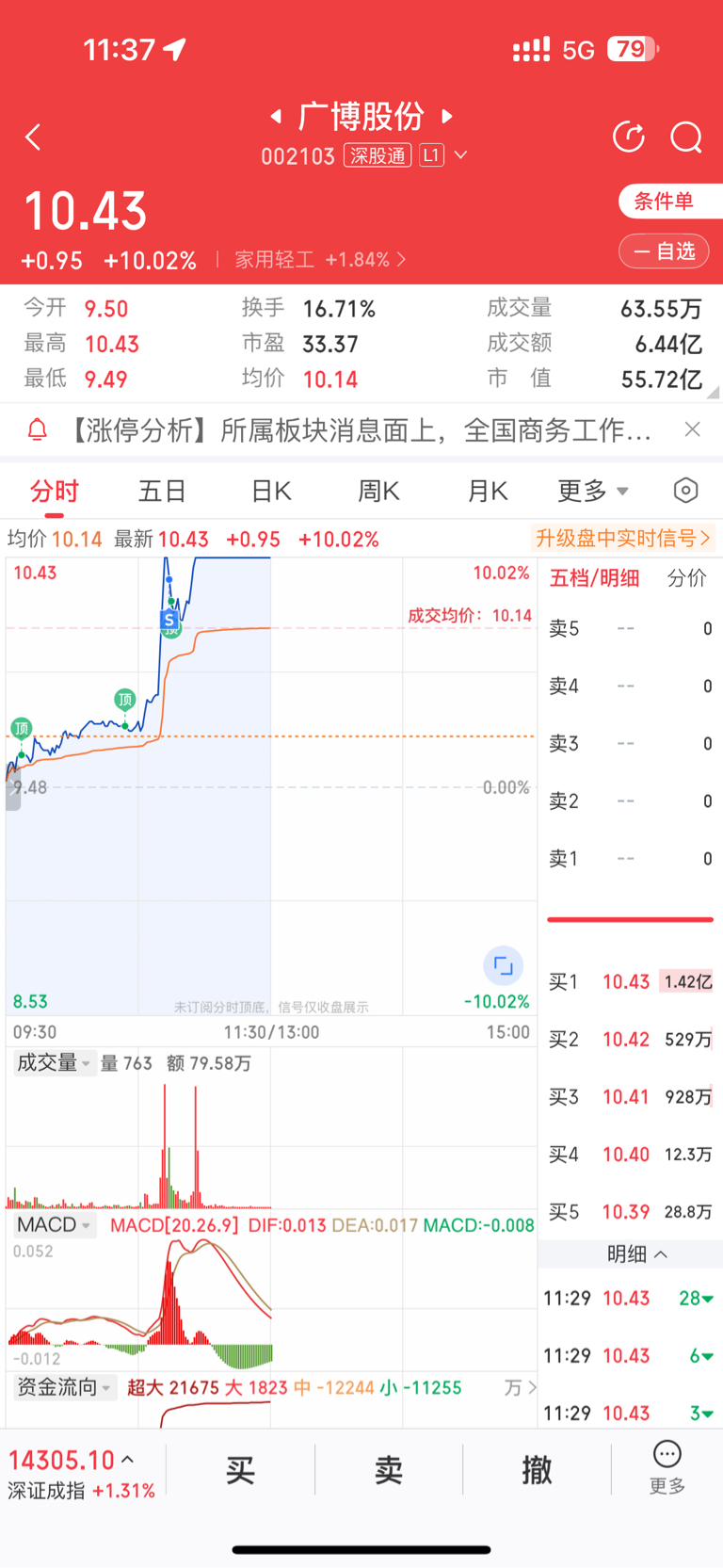Image resolution: width=723 pixels, height=1568 pixels.
Task: Tap the 卖 sell button
Action: click(x=389, y=1469)
